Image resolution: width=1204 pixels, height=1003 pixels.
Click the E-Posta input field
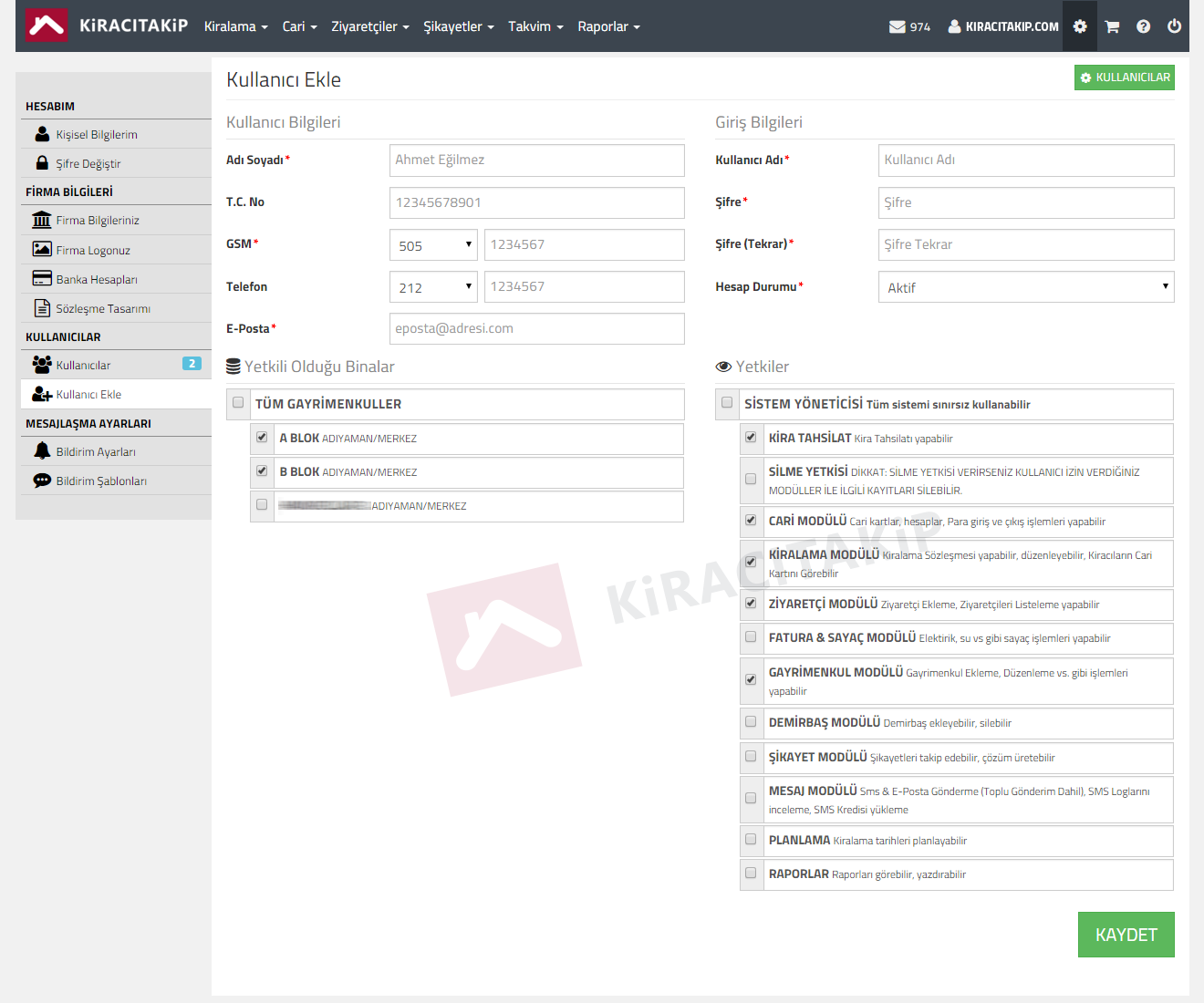click(536, 328)
